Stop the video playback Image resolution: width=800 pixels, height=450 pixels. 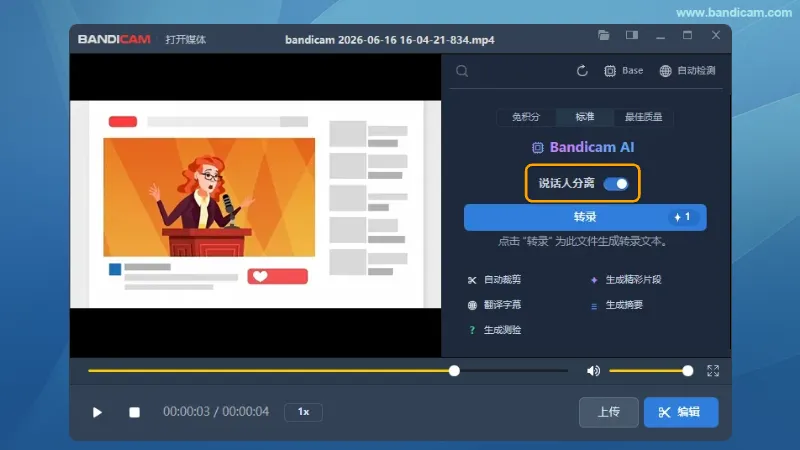[x=134, y=412]
